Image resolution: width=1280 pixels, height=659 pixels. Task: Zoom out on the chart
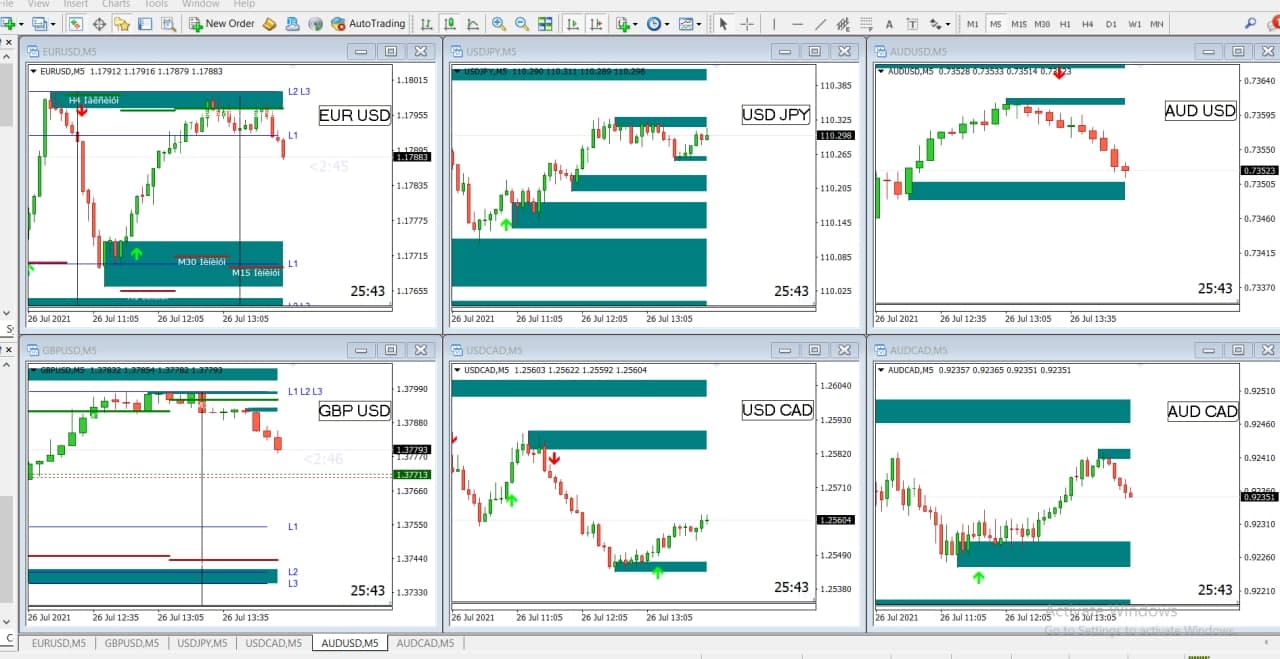521,23
